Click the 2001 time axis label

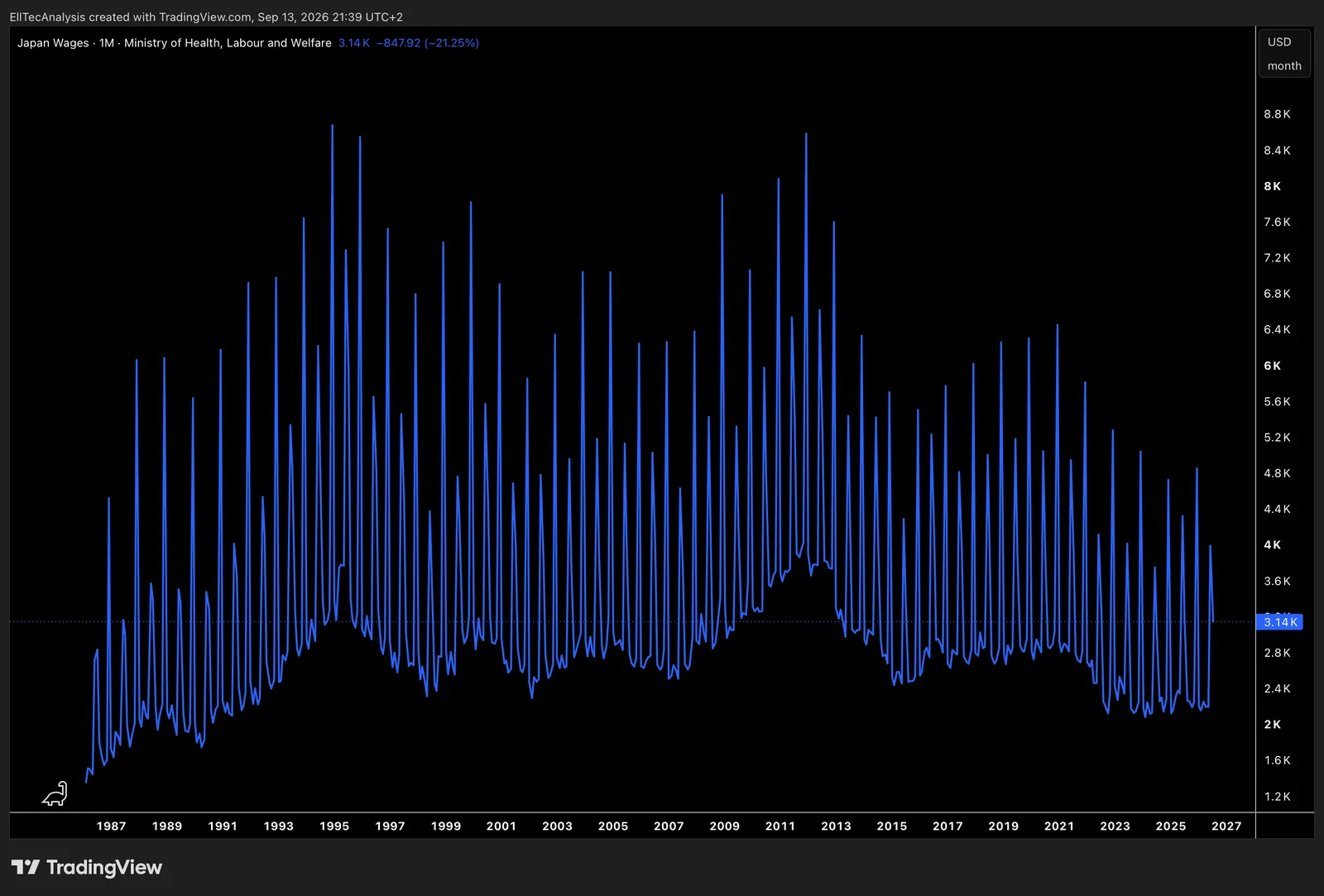pos(501,827)
